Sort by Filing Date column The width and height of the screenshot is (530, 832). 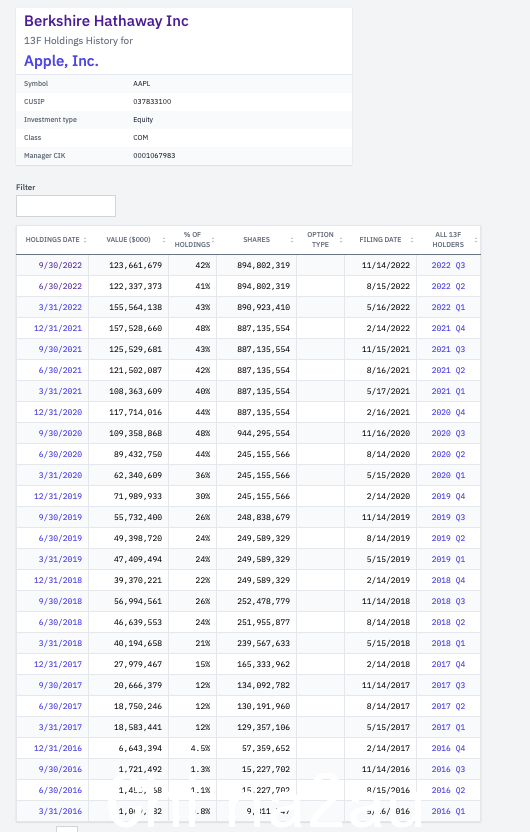(380, 240)
